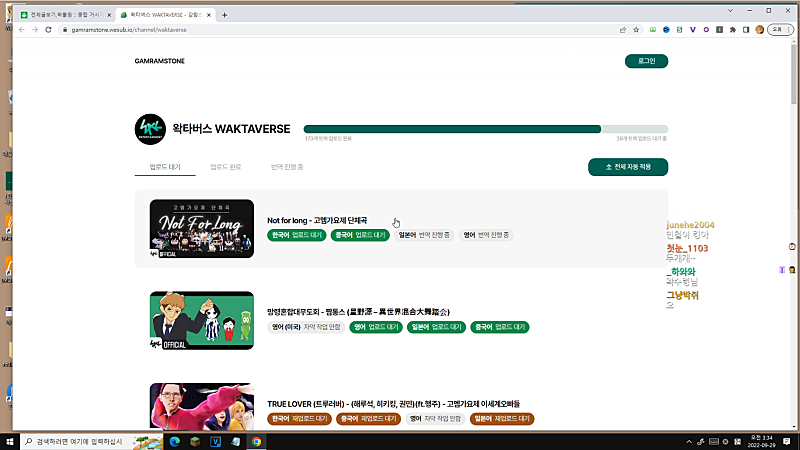Screen dimensions: 800x450
Task: Open the gray square extension icon
Action: (x=719, y=30)
